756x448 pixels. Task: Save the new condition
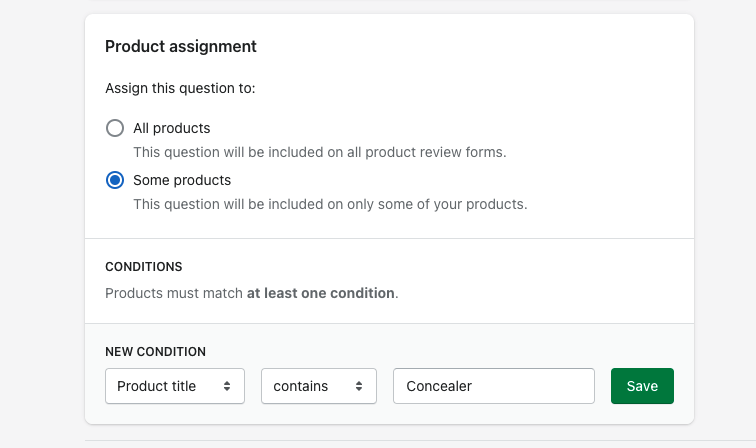tap(642, 386)
